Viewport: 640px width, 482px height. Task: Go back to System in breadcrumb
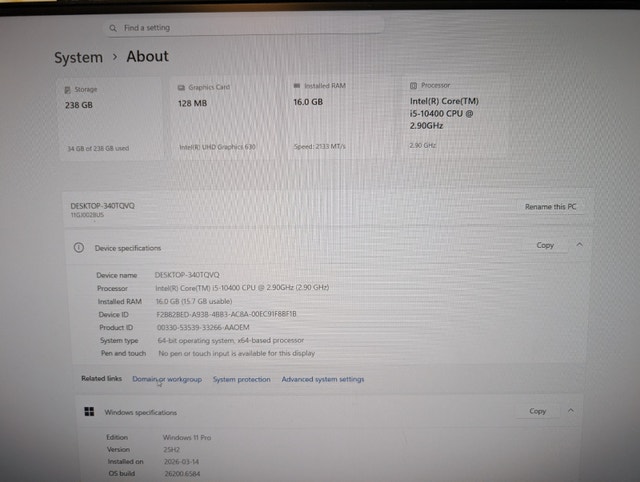pyautogui.click(x=78, y=58)
